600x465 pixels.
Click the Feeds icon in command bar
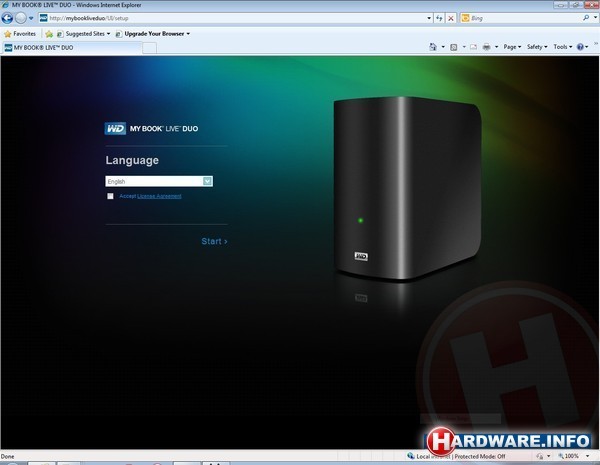point(454,47)
